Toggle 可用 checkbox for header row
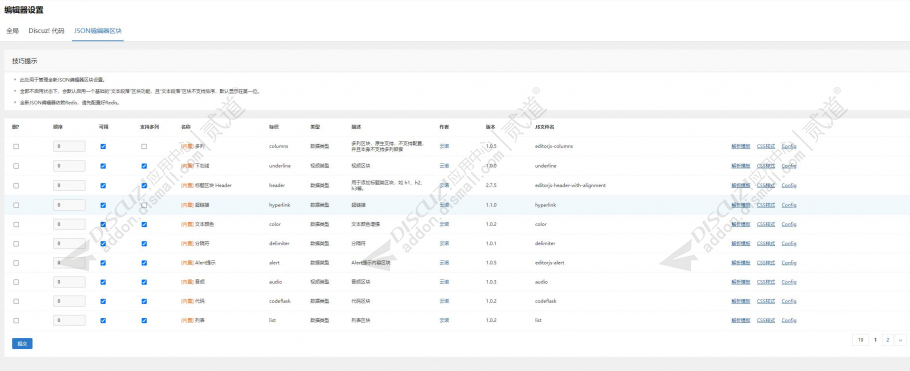910x371 pixels. 103,186
